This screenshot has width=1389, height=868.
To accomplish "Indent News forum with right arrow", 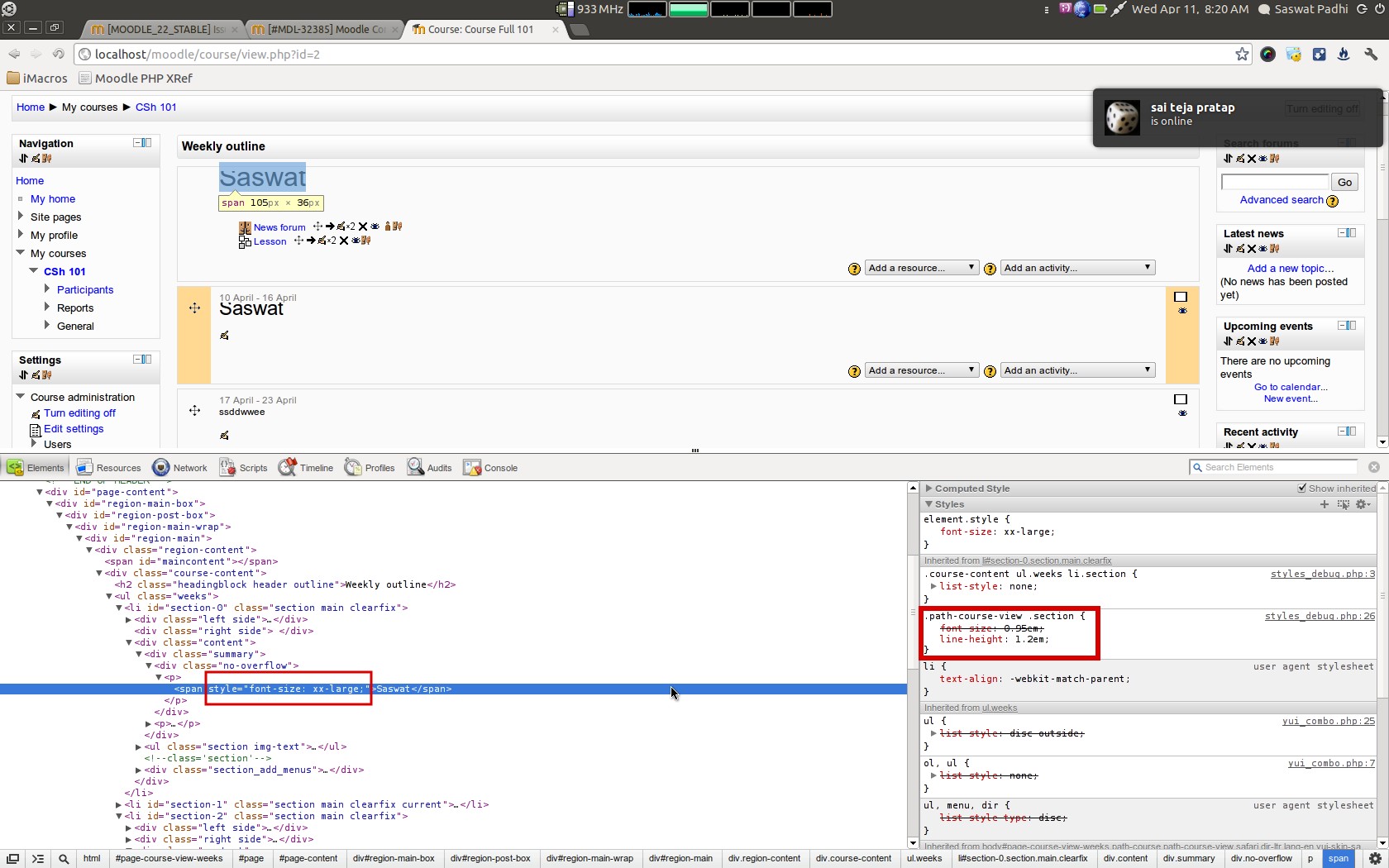I will tap(330, 226).
